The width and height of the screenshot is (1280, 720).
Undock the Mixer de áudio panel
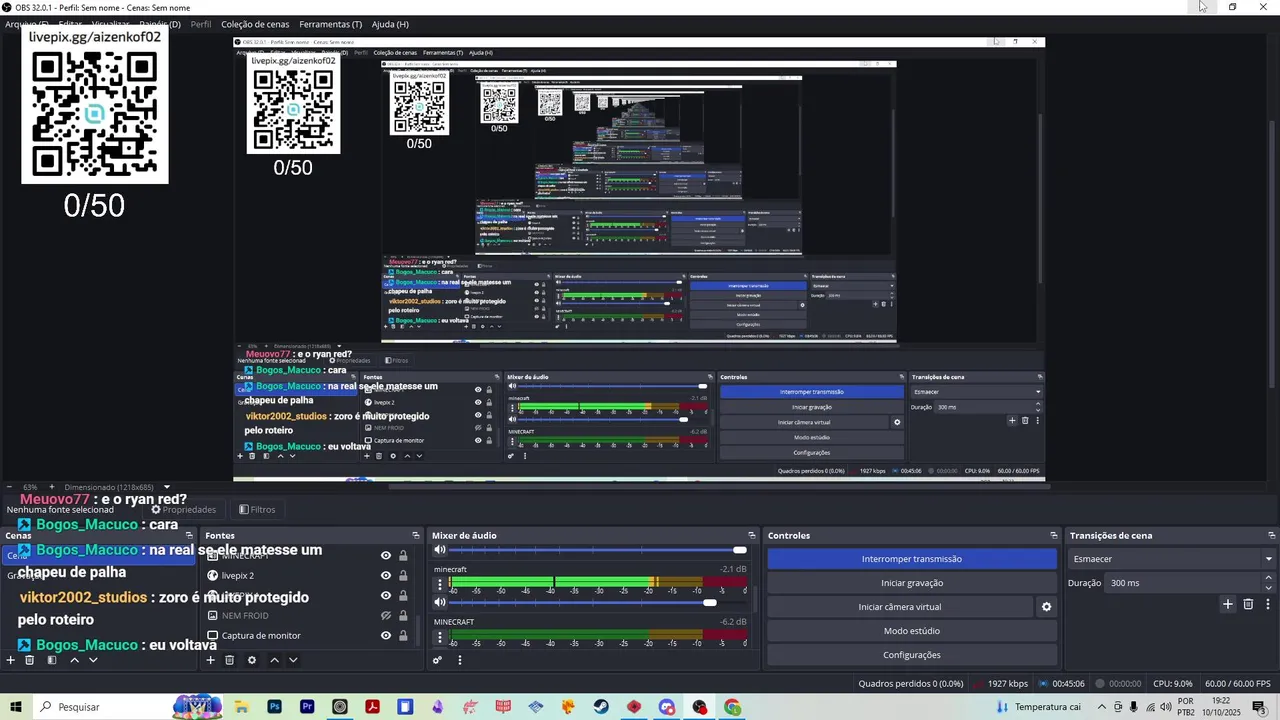point(752,536)
